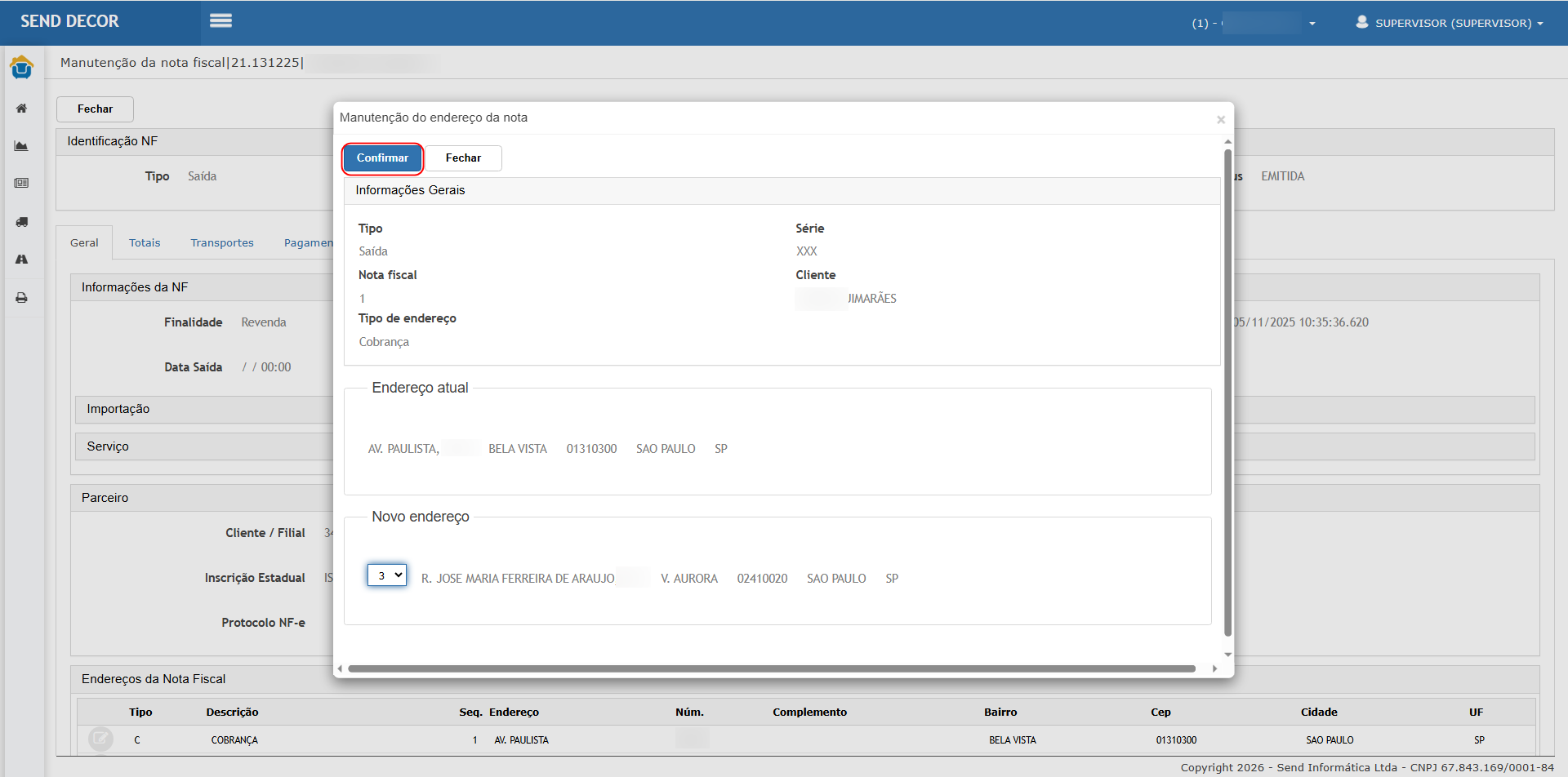Expand the SUPERVISOR user menu
This screenshot has width=1568, height=777.
[x=1450, y=23]
